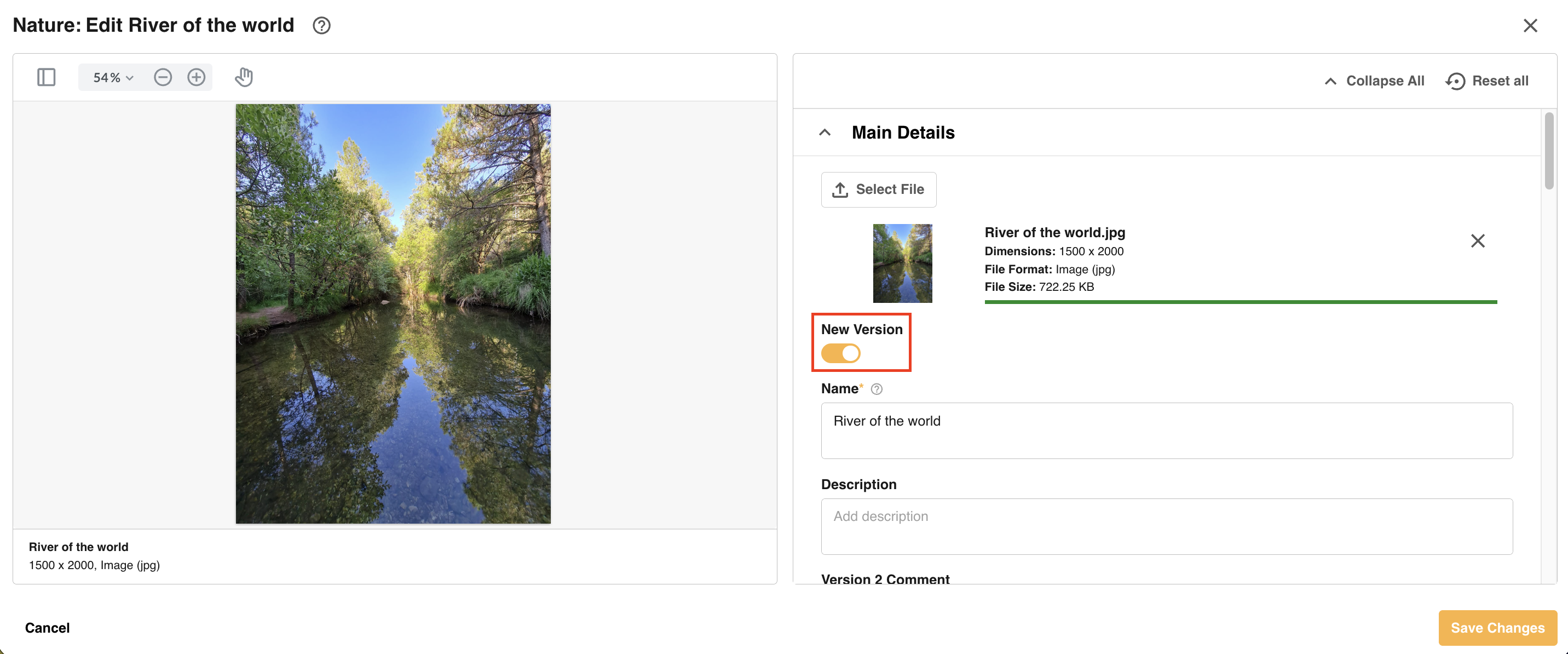Toggle the sidebar panel icon
Image resolution: width=1568 pixels, height=654 pixels.
(x=46, y=77)
